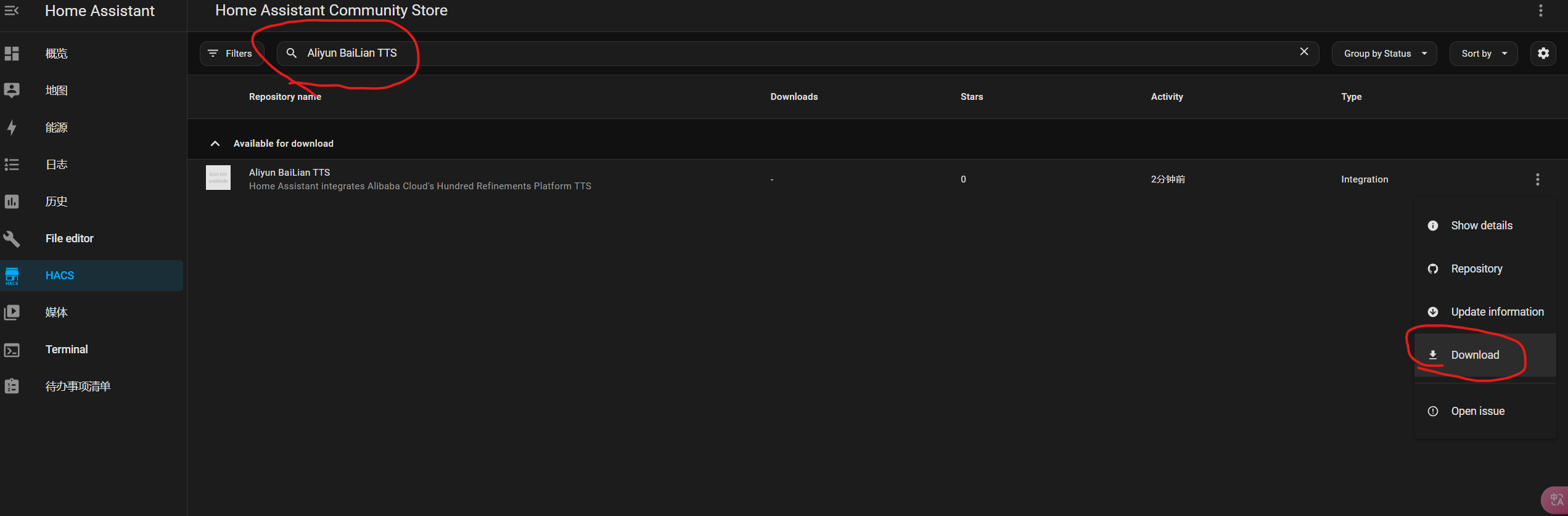Open the Sort by dropdown
Screen dimensions: 1568x516
pos(1483,54)
